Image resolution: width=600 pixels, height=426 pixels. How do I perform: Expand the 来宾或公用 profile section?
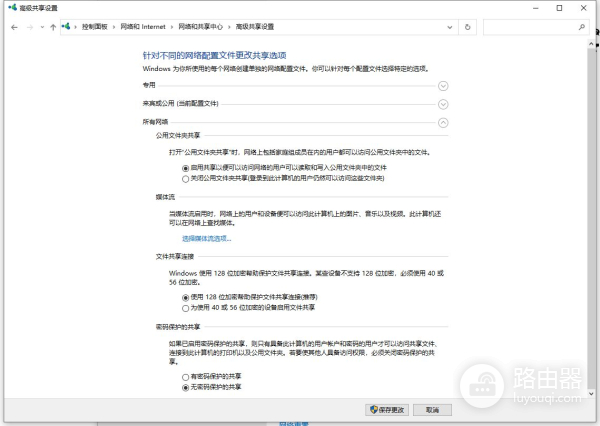pyautogui.click(x=443, y=104)
